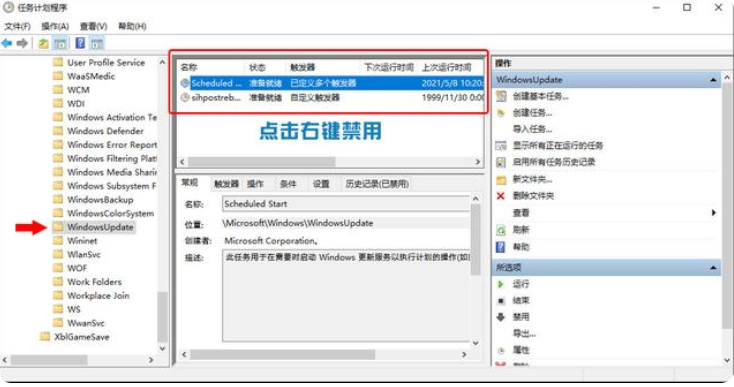734x387 pixels.
Task: Toggle the action pane toolbar icon
Action: pos(96,44)
